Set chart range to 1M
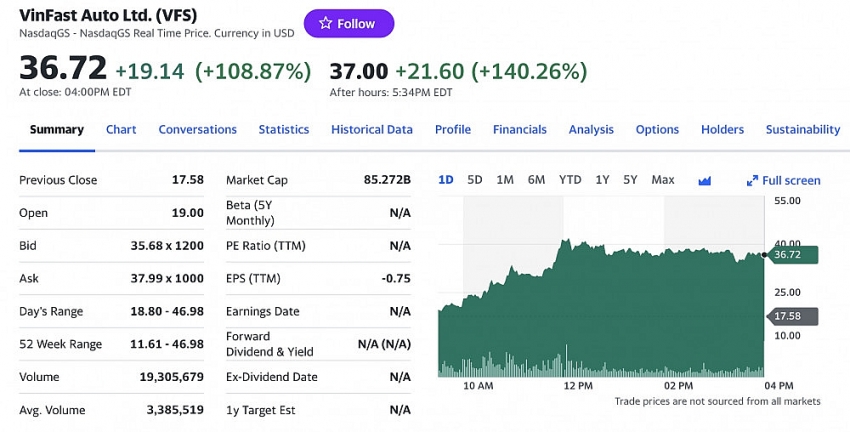 (x=505, y=180)
